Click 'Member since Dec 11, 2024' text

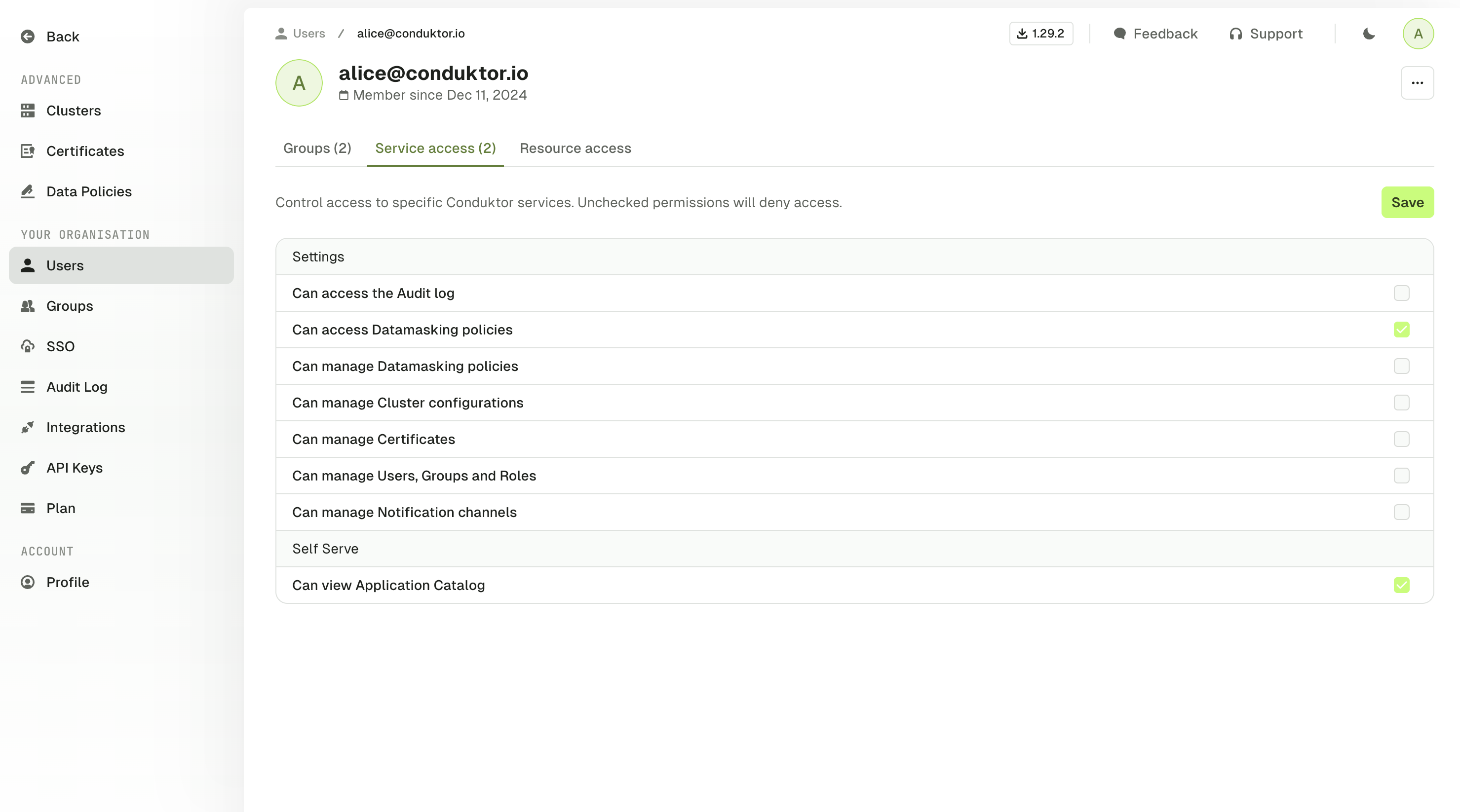(440, 95)
